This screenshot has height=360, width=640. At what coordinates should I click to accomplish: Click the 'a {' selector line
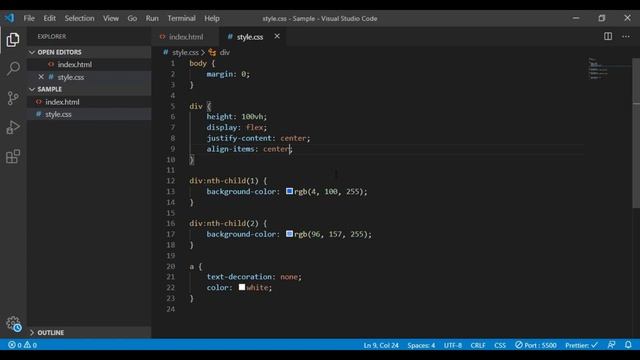tap(196, 267)
